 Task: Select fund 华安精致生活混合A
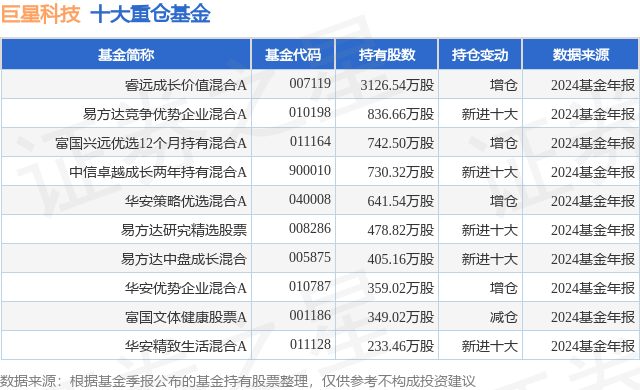pyautogui.click(x=186, y=346)
